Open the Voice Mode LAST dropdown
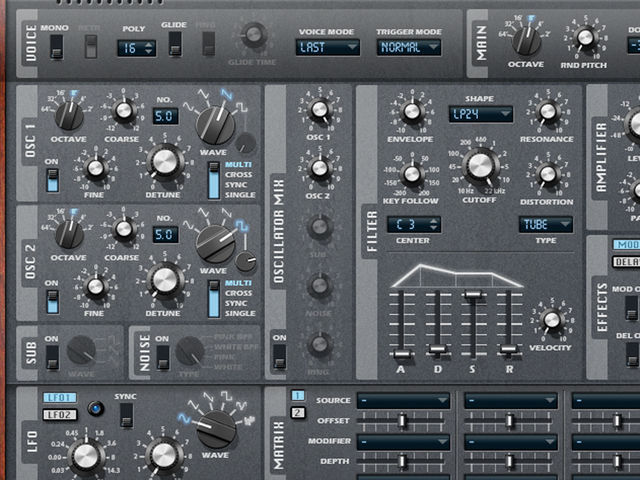 click(327, 47)
